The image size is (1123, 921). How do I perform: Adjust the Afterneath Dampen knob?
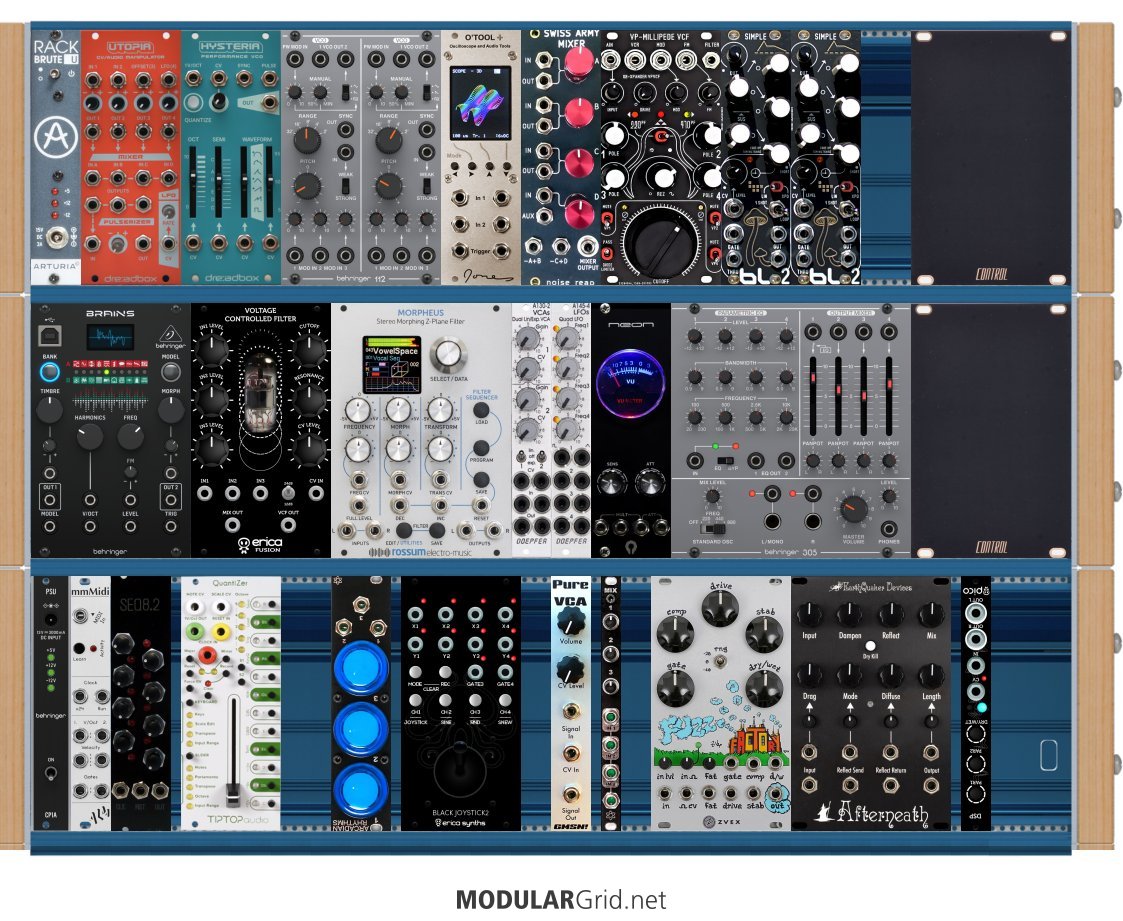849,614
